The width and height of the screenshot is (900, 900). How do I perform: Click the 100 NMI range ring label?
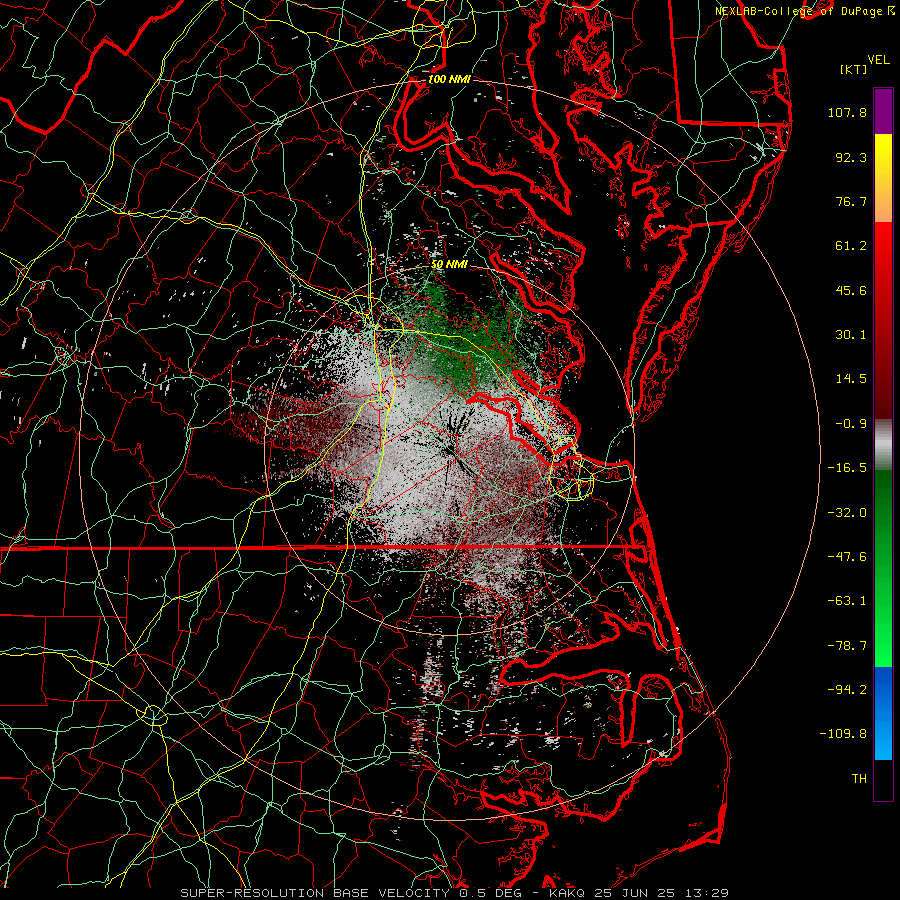point(449,79)
